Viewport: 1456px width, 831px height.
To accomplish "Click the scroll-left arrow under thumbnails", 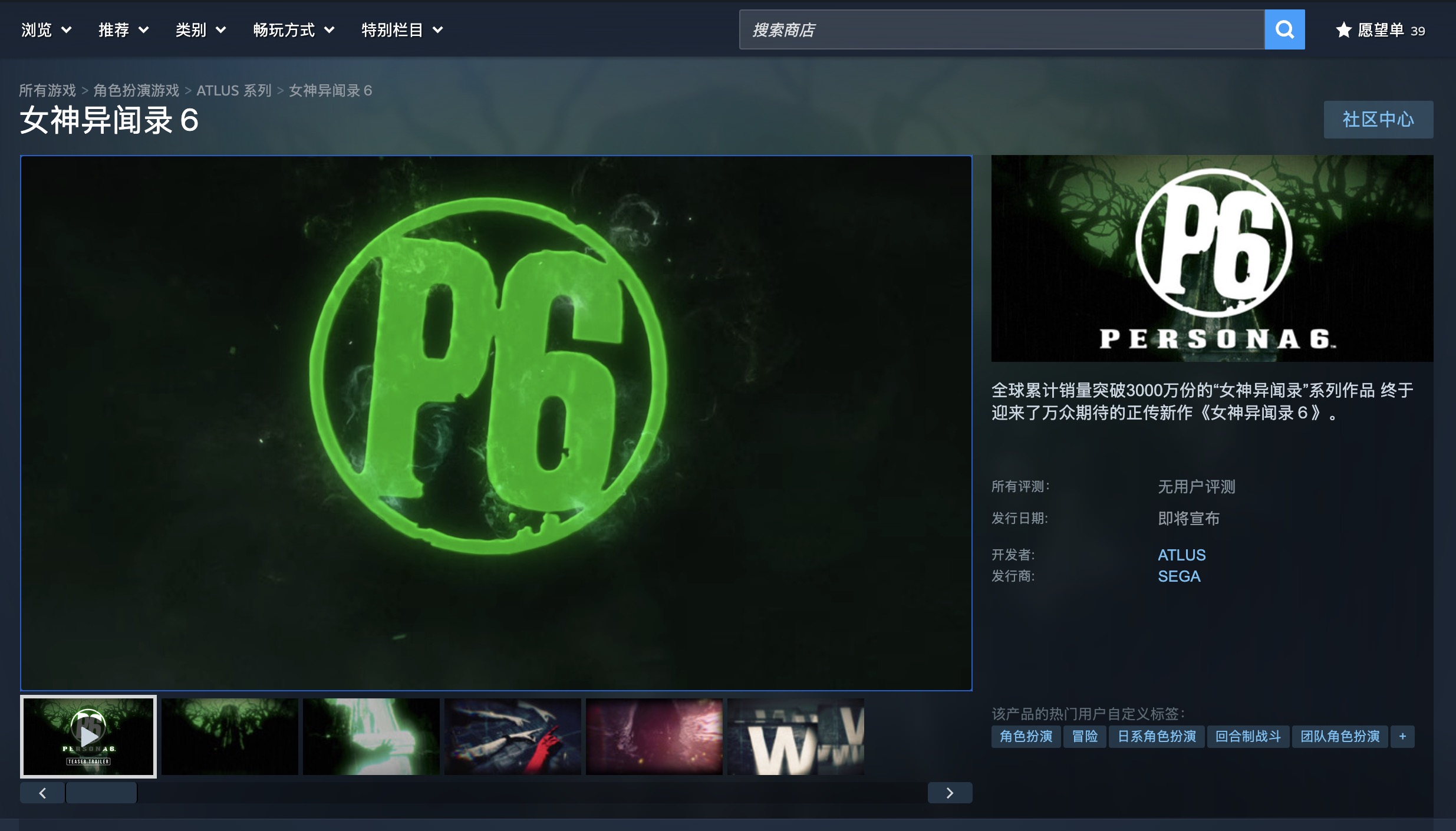I will pos(42,793).
